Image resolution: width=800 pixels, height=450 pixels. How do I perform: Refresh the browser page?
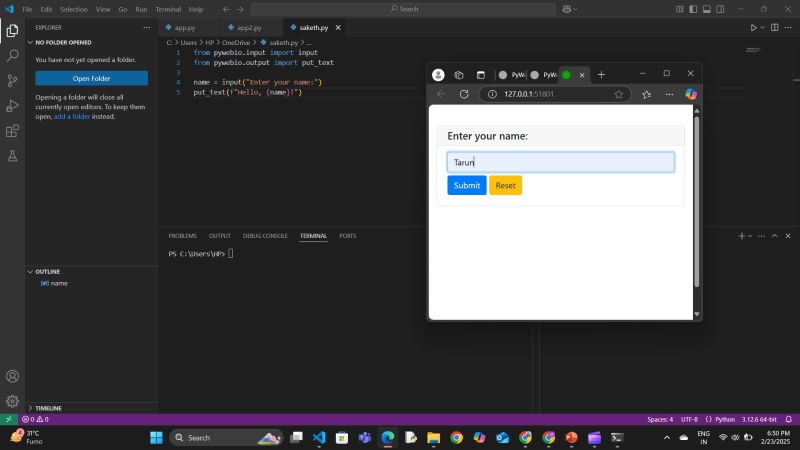point(464,94)
